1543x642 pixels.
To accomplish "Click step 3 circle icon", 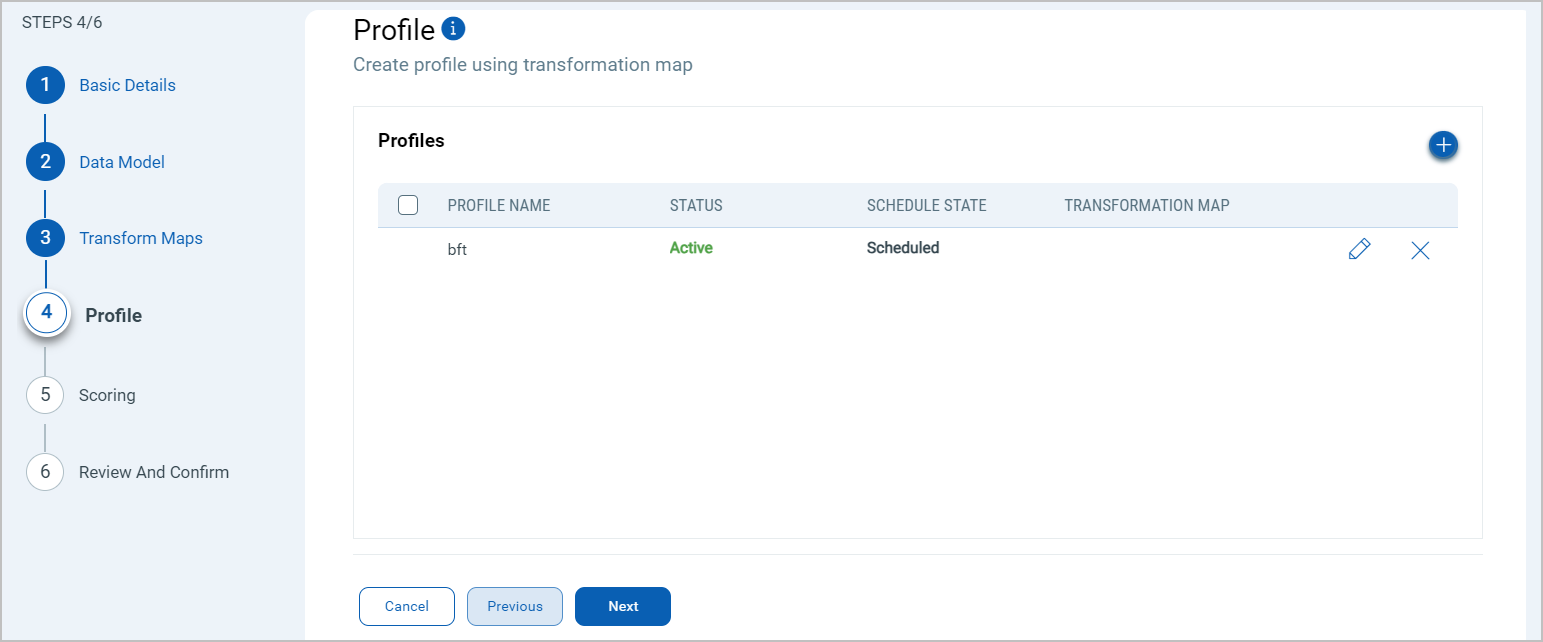I will tap(45, 238).
